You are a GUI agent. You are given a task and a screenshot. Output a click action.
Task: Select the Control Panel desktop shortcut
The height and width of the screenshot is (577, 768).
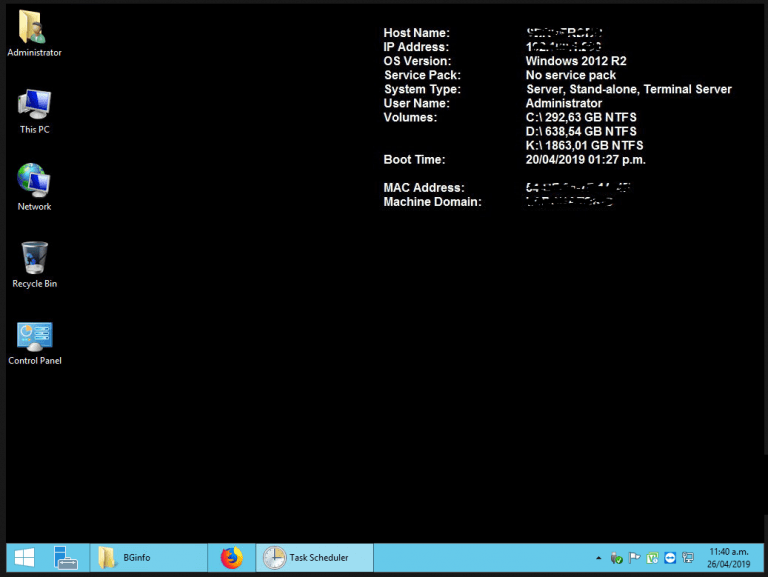(34, 337)
